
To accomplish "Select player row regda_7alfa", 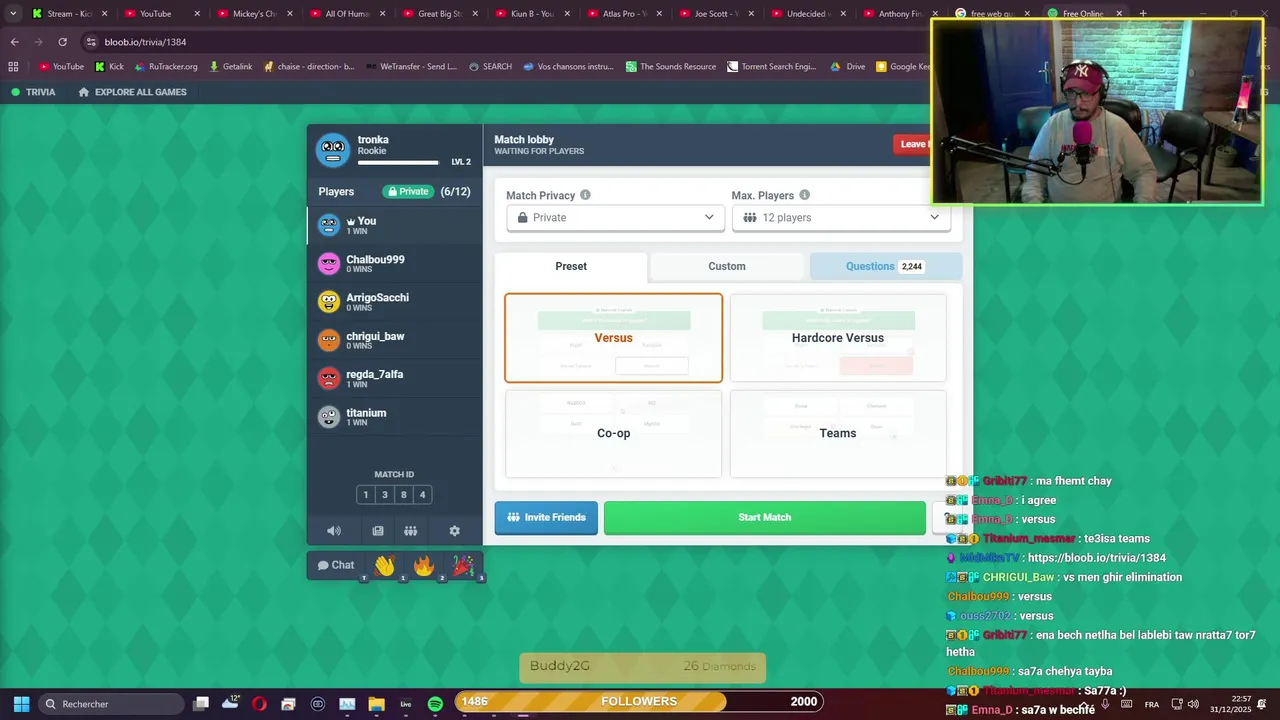I will (394, 379).
